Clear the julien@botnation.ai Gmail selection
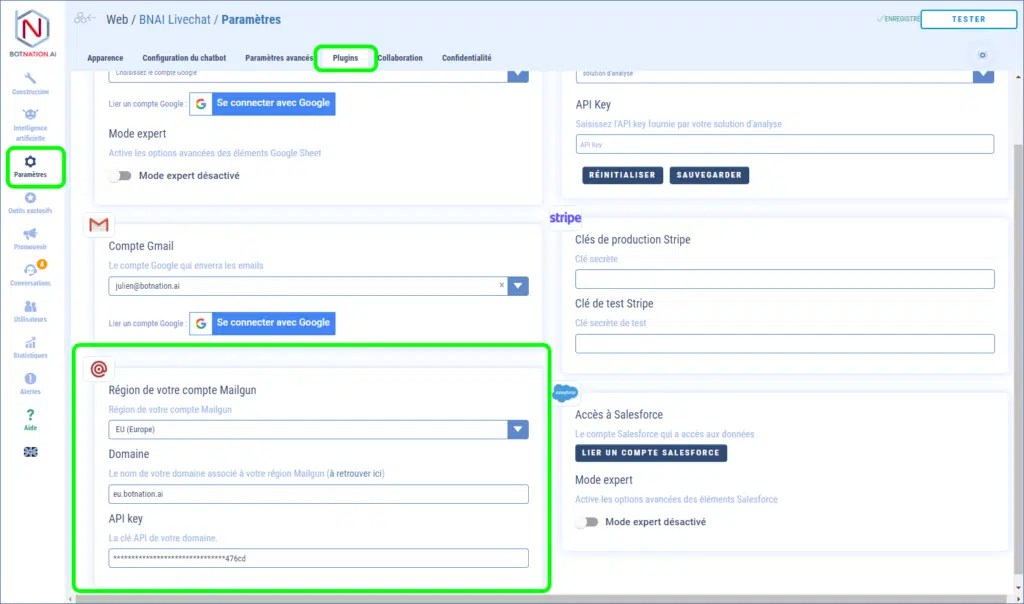Image resolution: width=1024 pixels, height=604 pixels. click(x=501, y=286)
